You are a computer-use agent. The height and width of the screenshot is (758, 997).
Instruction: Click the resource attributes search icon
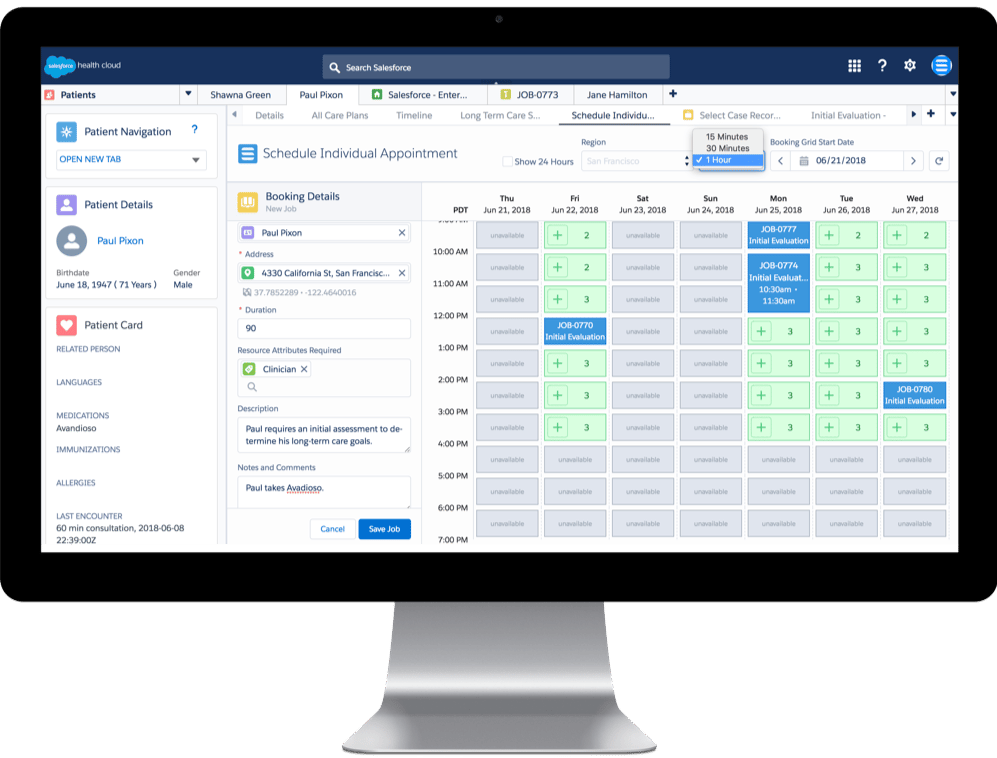tap(252, 387)
